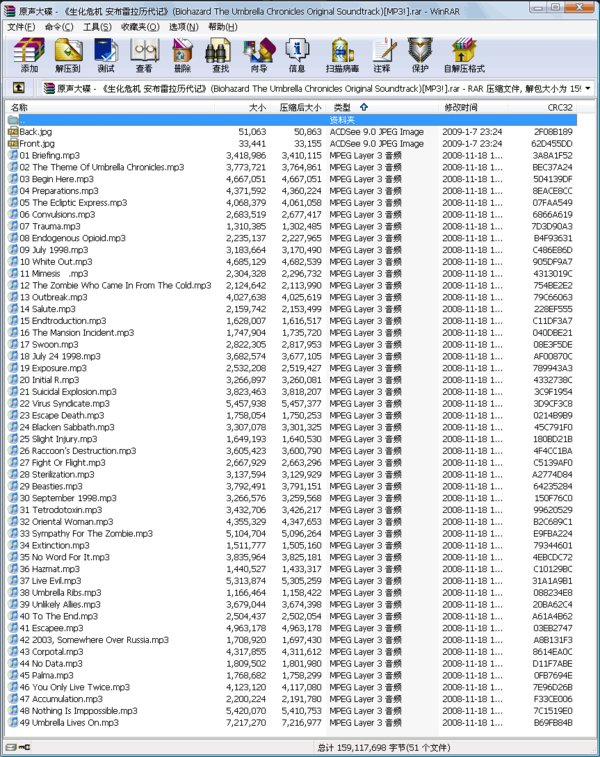
Task: Click the music icon of 01 Briefing.mp3
Action: click(13, 155)
